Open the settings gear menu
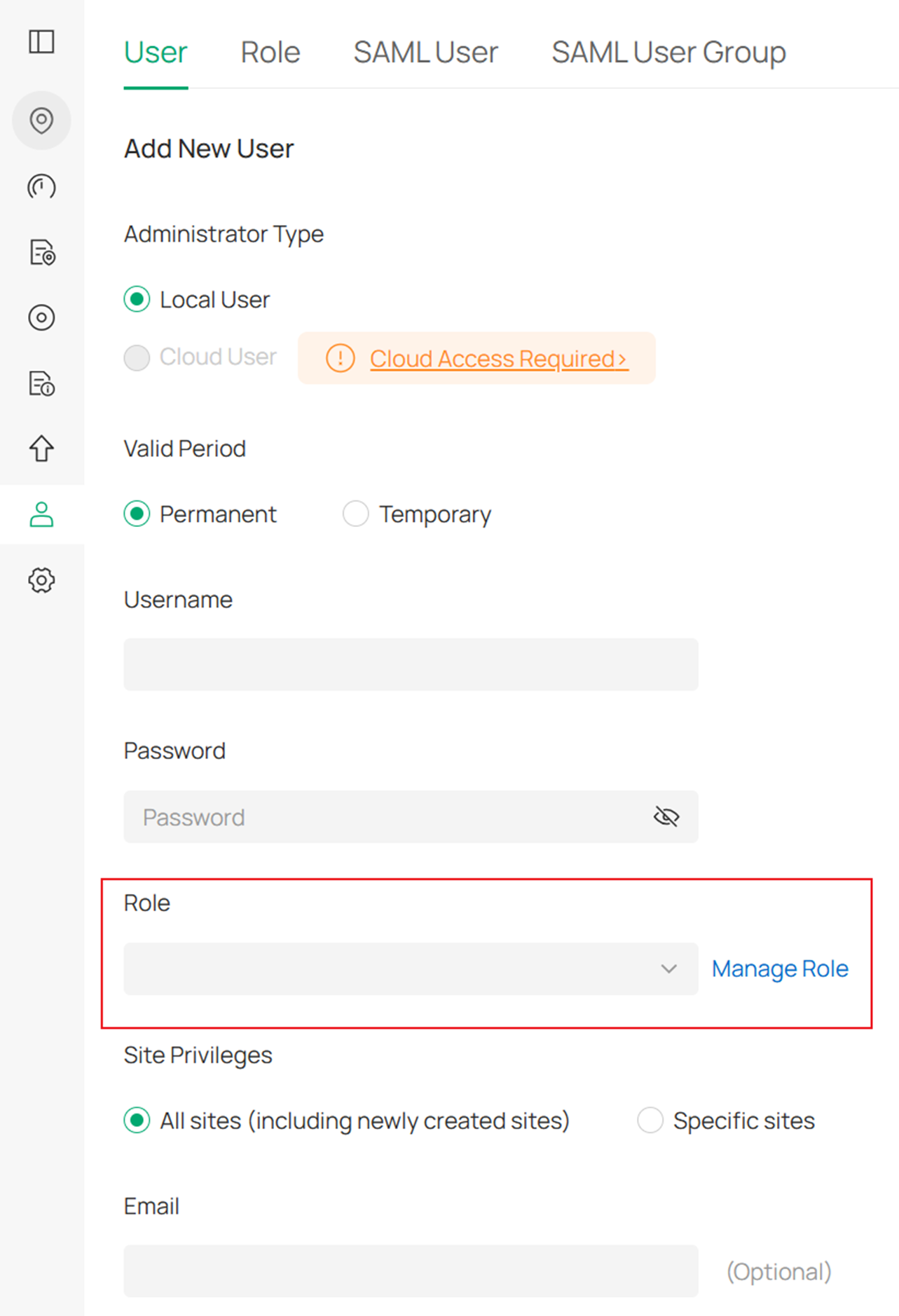Viewport: 899px width, 1316px height. click(x=41, y=580)
